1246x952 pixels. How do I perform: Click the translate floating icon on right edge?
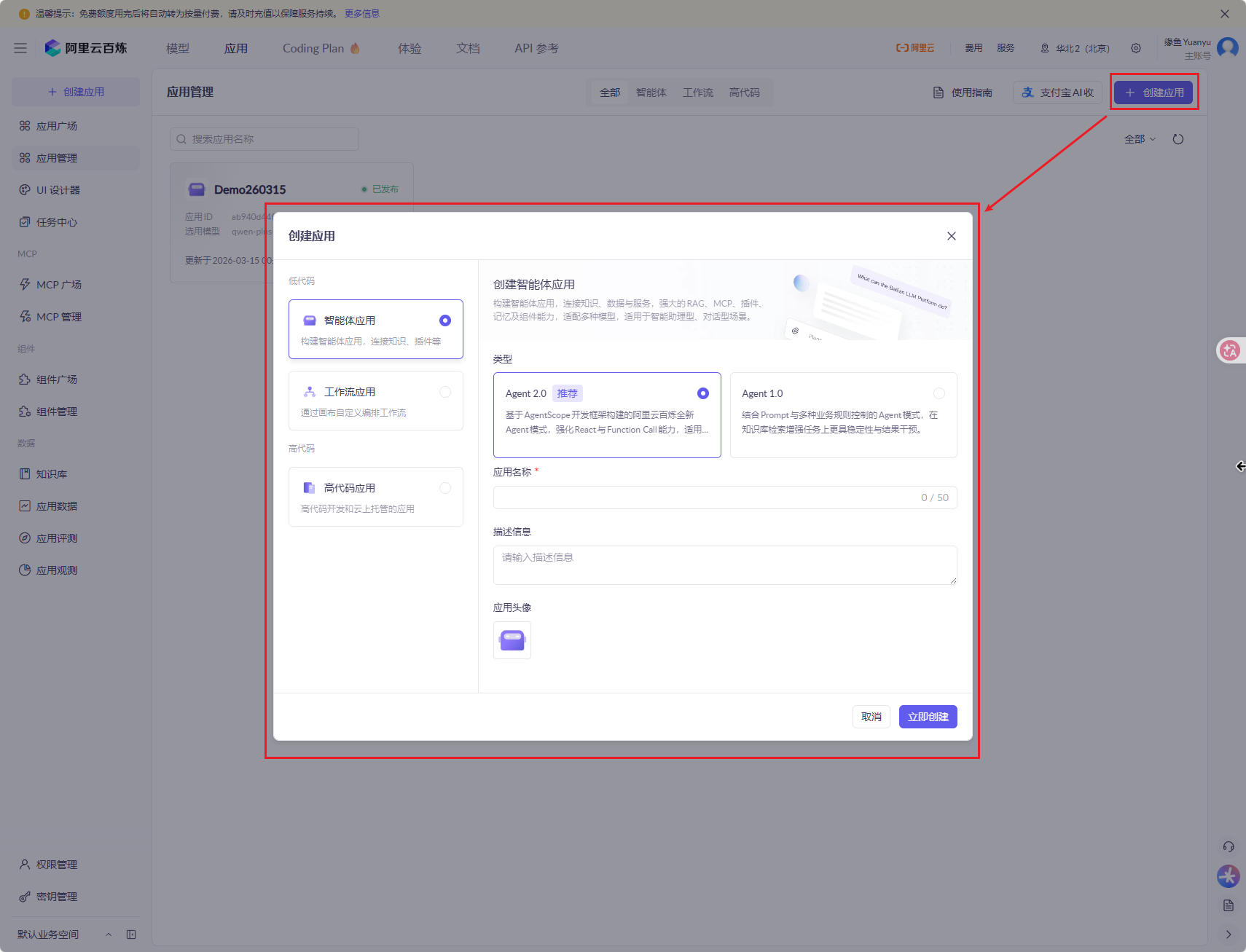point(1230,350)
